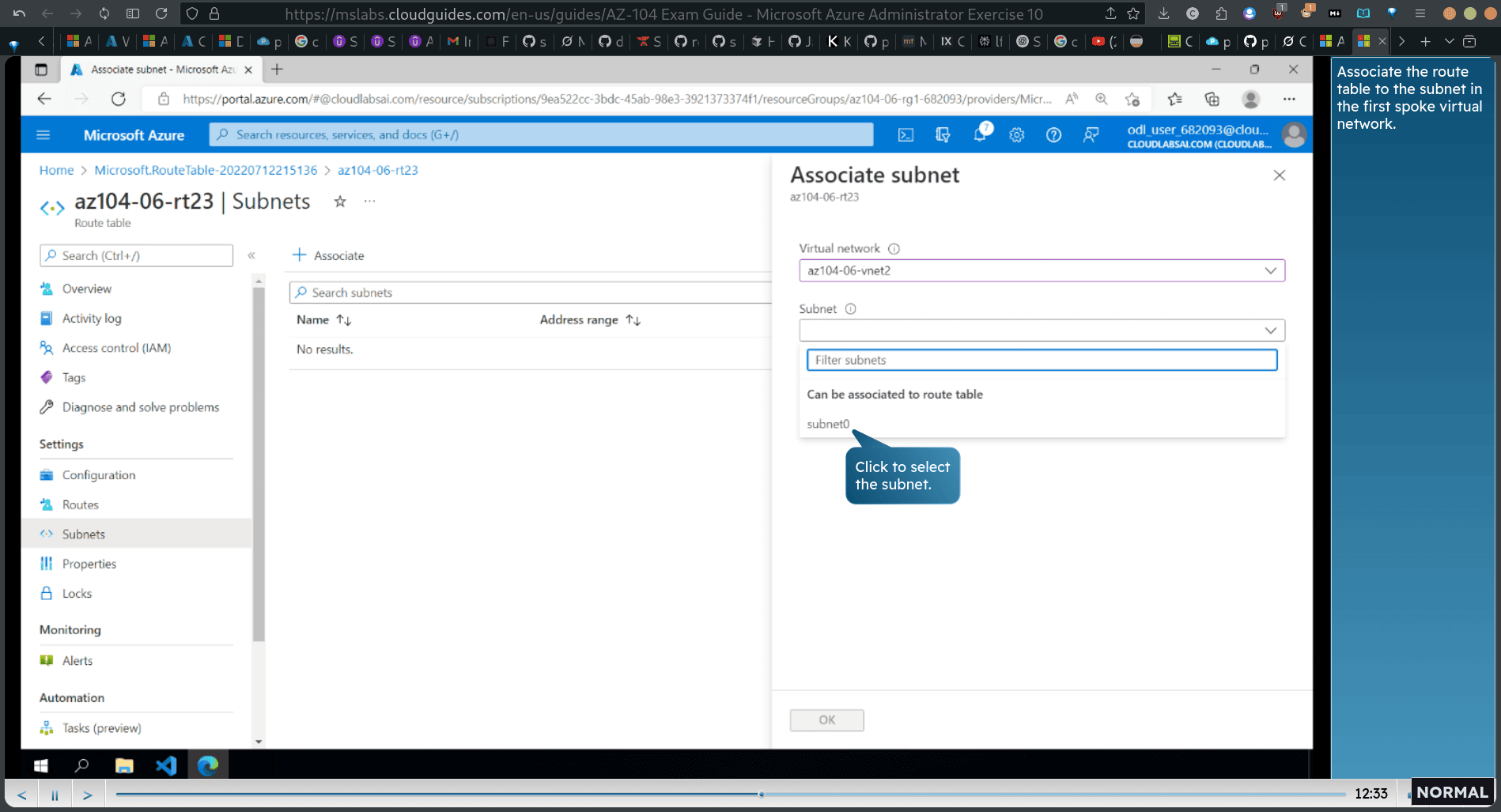
Task: Open Microsoft Edge from taskbar
Action: click(x=208, y=765)
